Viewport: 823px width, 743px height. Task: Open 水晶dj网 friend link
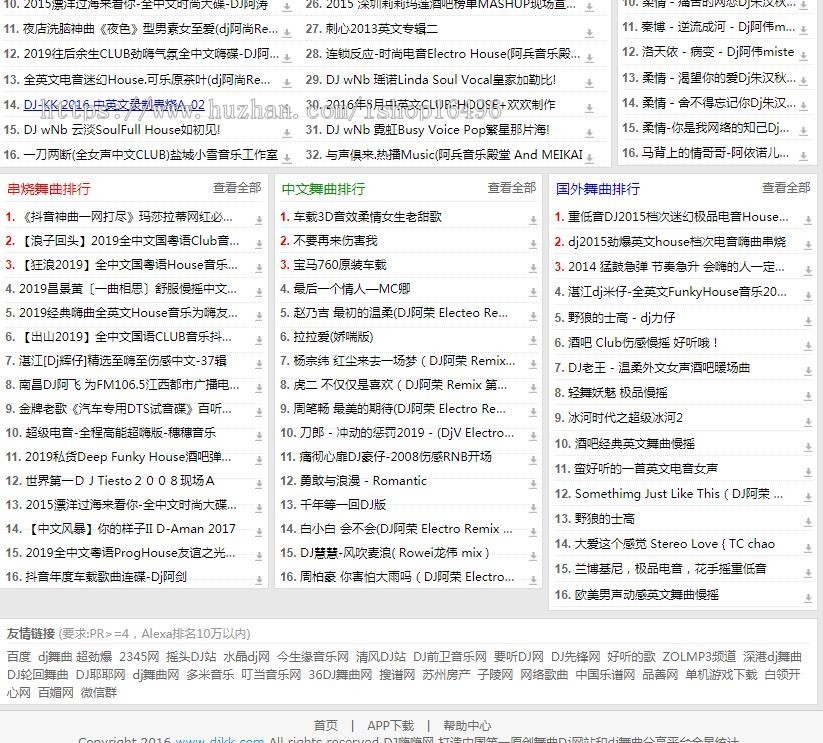tap(246, 656)
